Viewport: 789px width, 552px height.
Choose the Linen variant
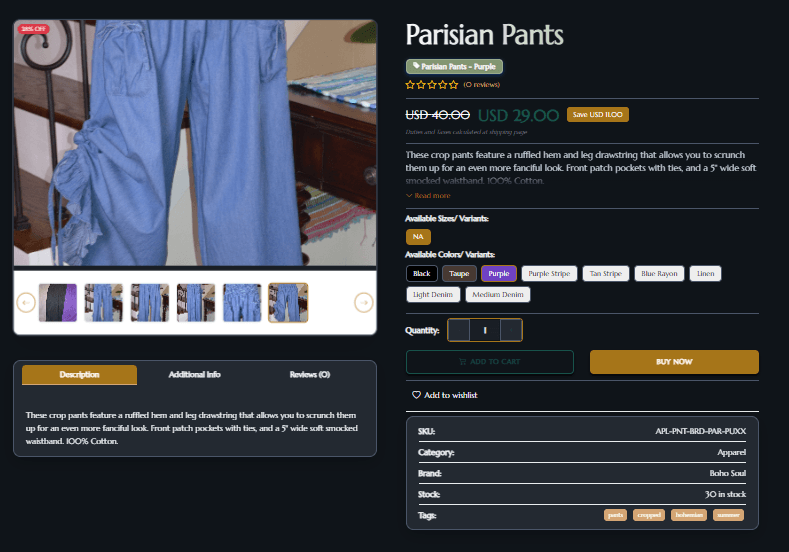705,273
